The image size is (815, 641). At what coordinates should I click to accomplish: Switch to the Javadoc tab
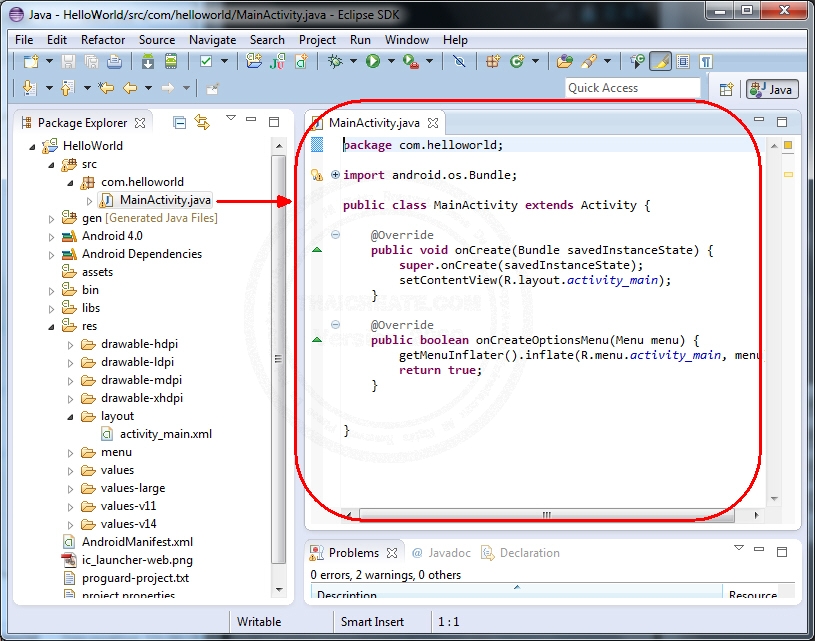tap(448, 552)
